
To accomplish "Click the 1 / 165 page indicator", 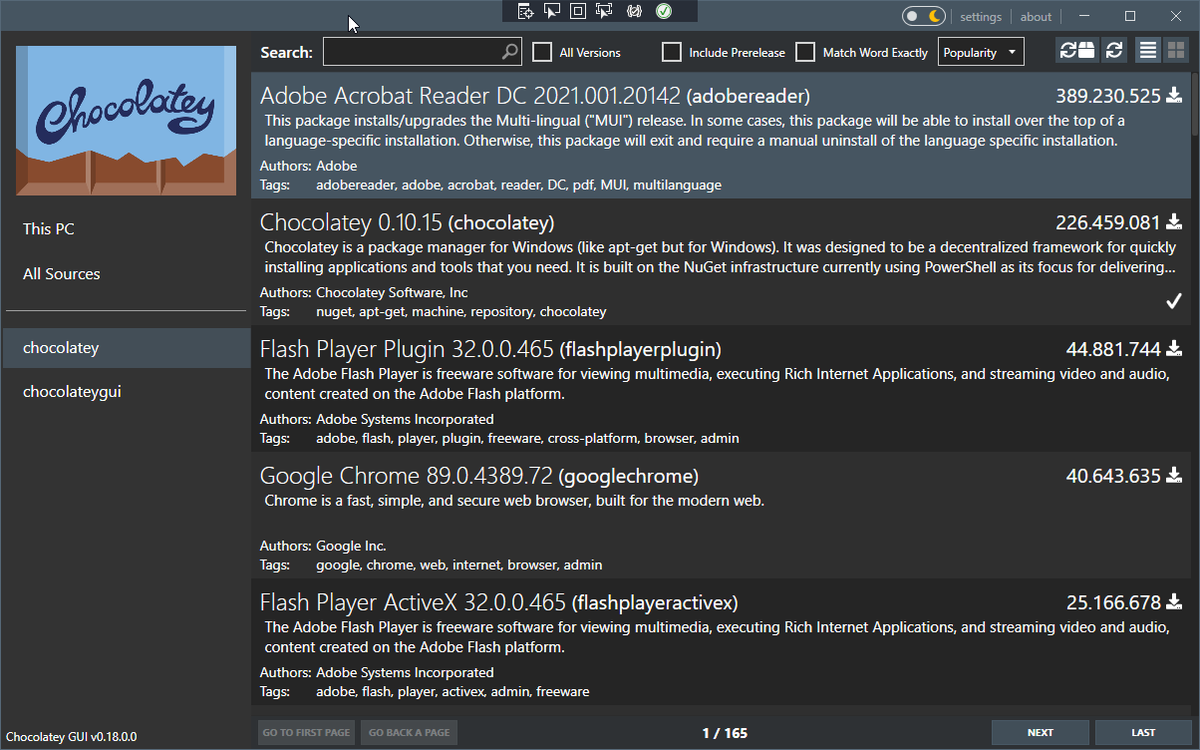I will tap(725, 733).
